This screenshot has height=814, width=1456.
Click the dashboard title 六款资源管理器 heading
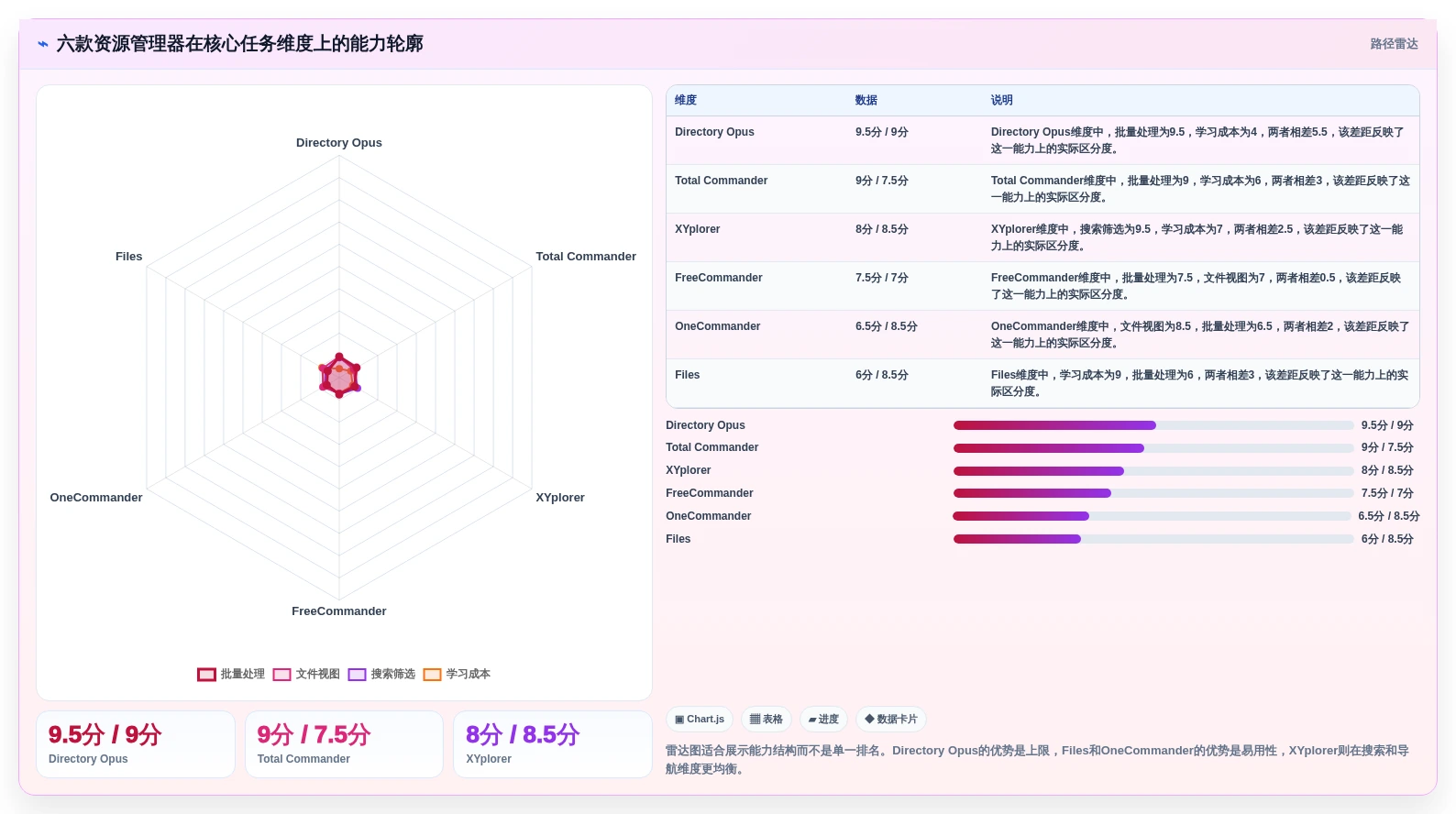[x=239, y=44]
